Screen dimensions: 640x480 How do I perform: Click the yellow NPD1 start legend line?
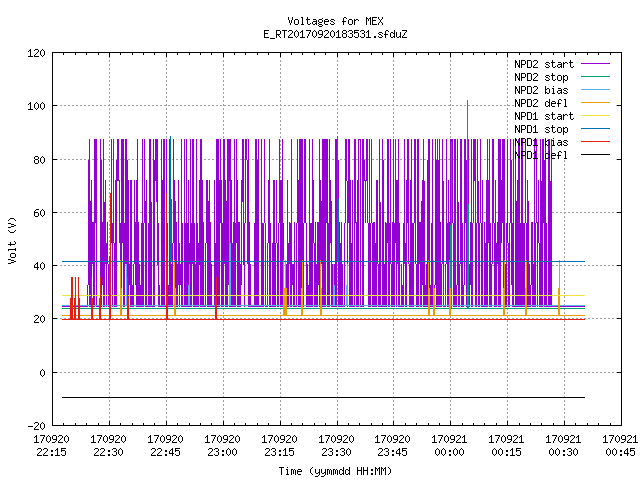[596, 116]
